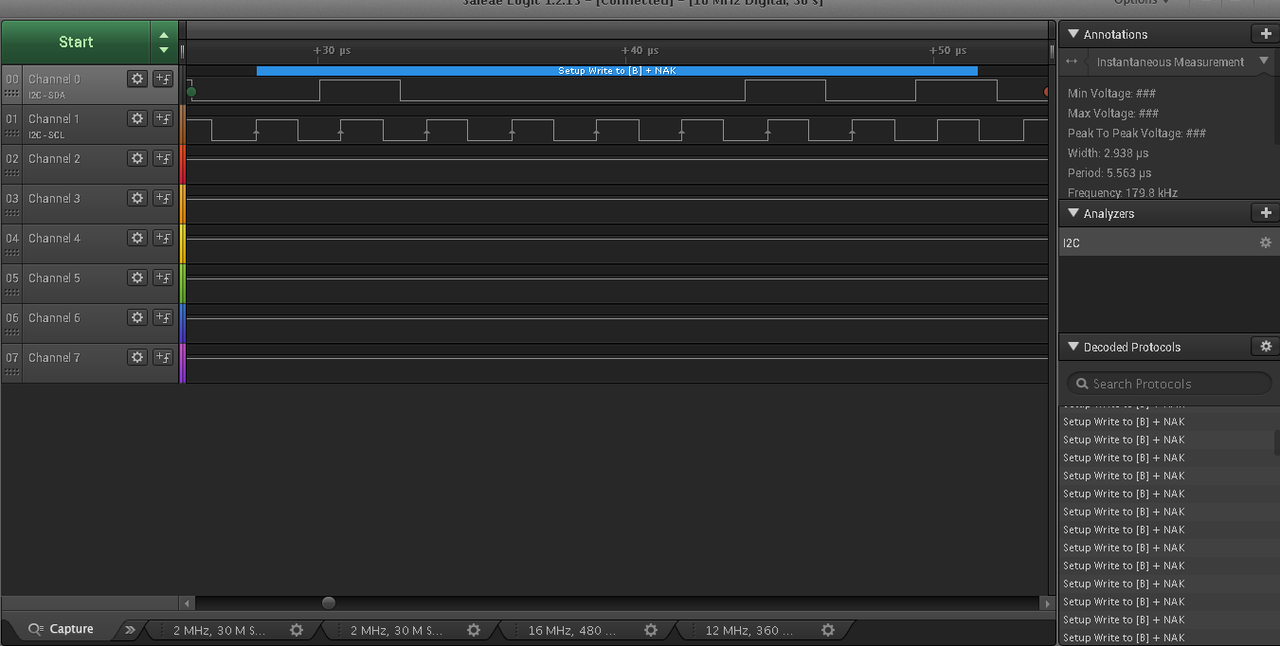
Task: Select the Channel 3 label
Action: pyautogui.click(x=55, y=199)
